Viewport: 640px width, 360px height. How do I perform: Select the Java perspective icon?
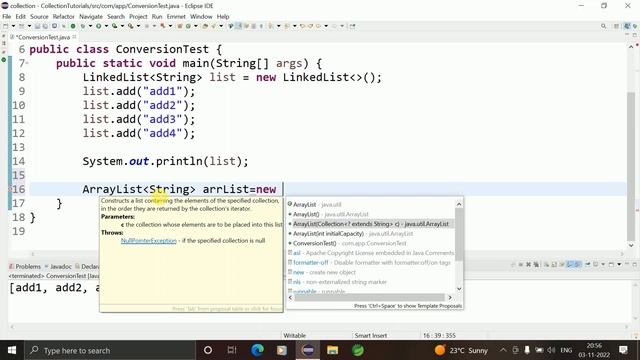[627, 26]
